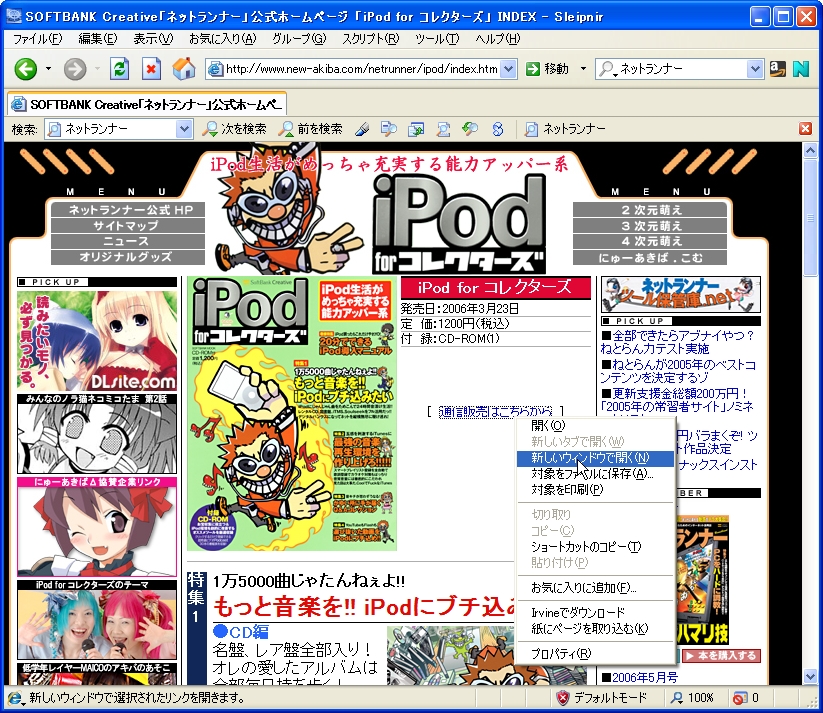Click the 移動 Go button
The width and height of the screenshot is (823, 713).
tap(548, 69)
